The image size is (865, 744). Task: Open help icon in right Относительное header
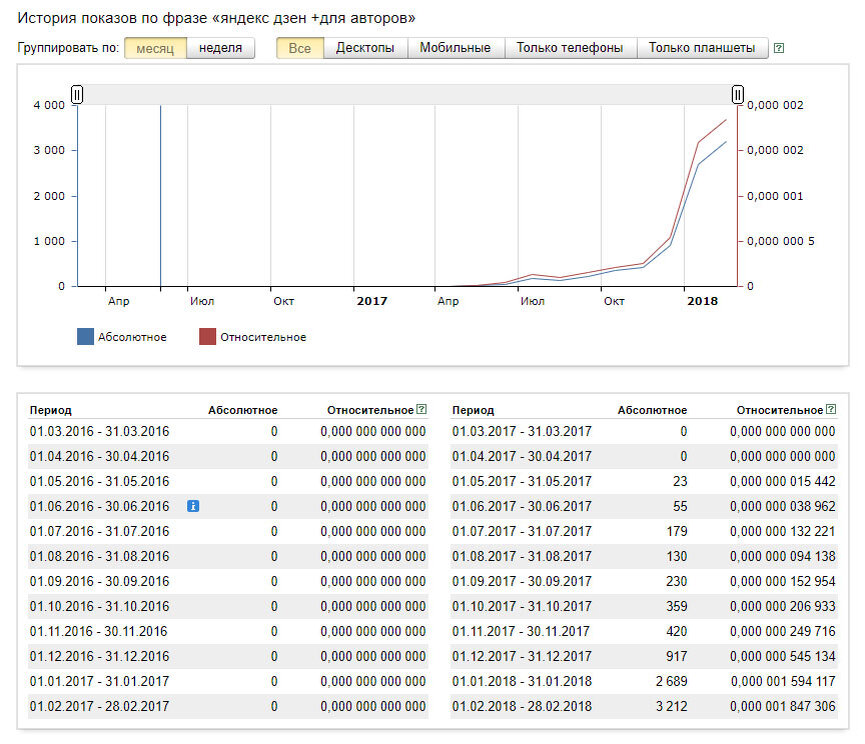click(x=831, y=409)
